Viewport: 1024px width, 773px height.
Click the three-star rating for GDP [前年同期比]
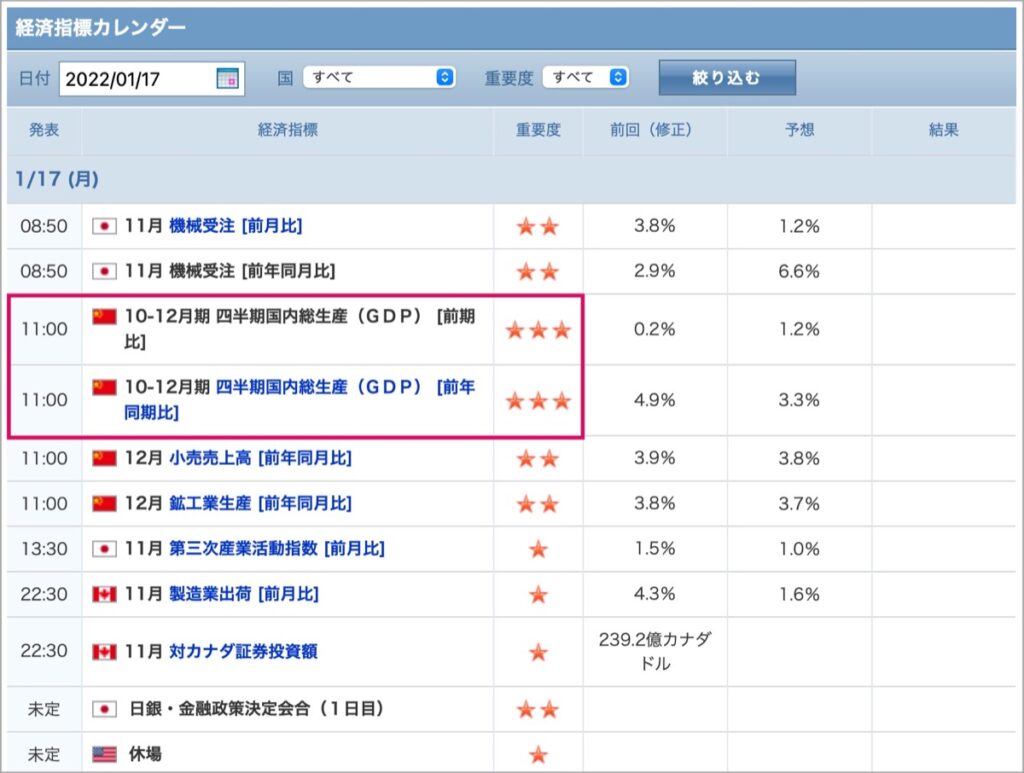(538, 400)
